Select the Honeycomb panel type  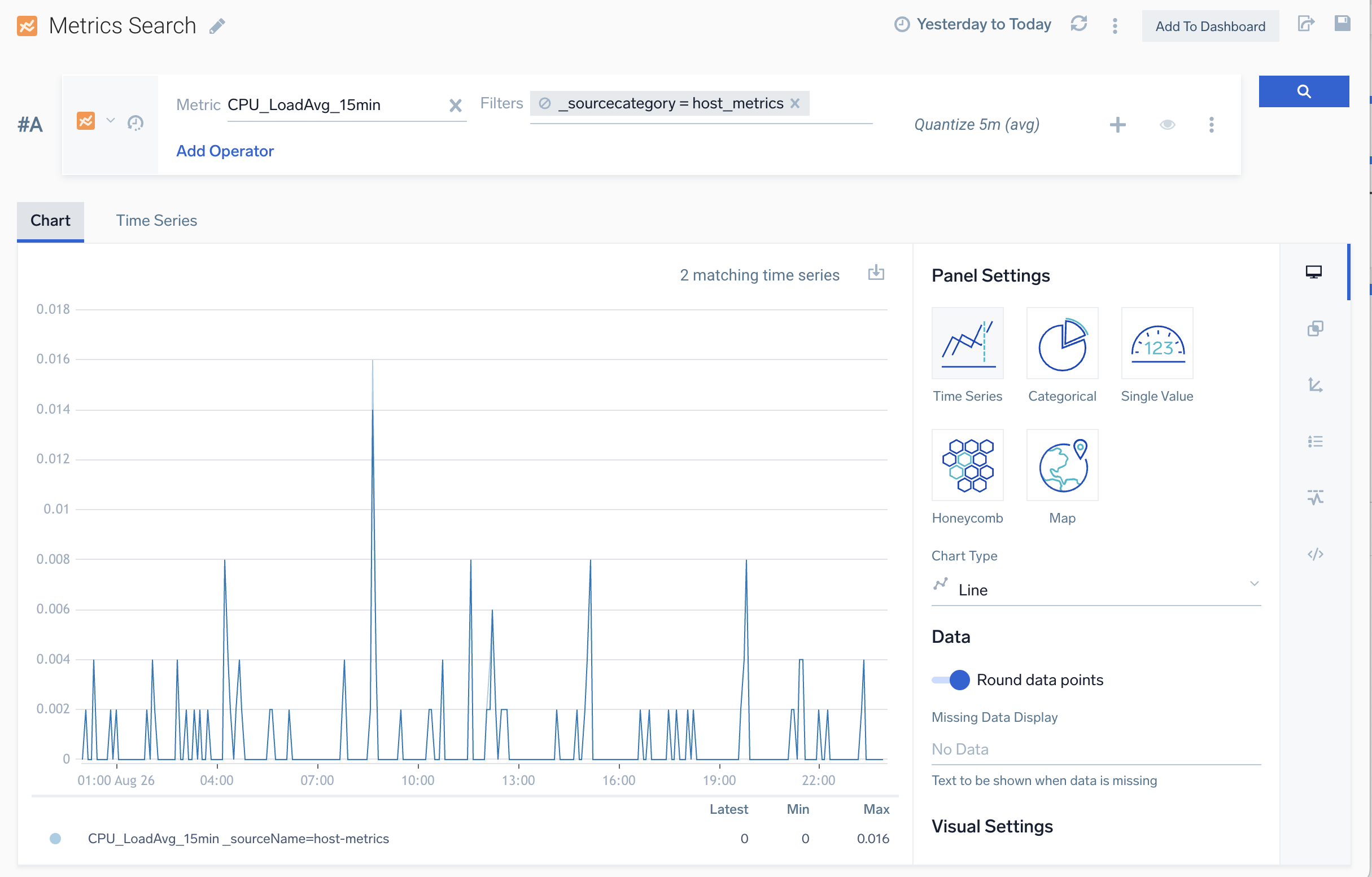click(x=967, y=464)
